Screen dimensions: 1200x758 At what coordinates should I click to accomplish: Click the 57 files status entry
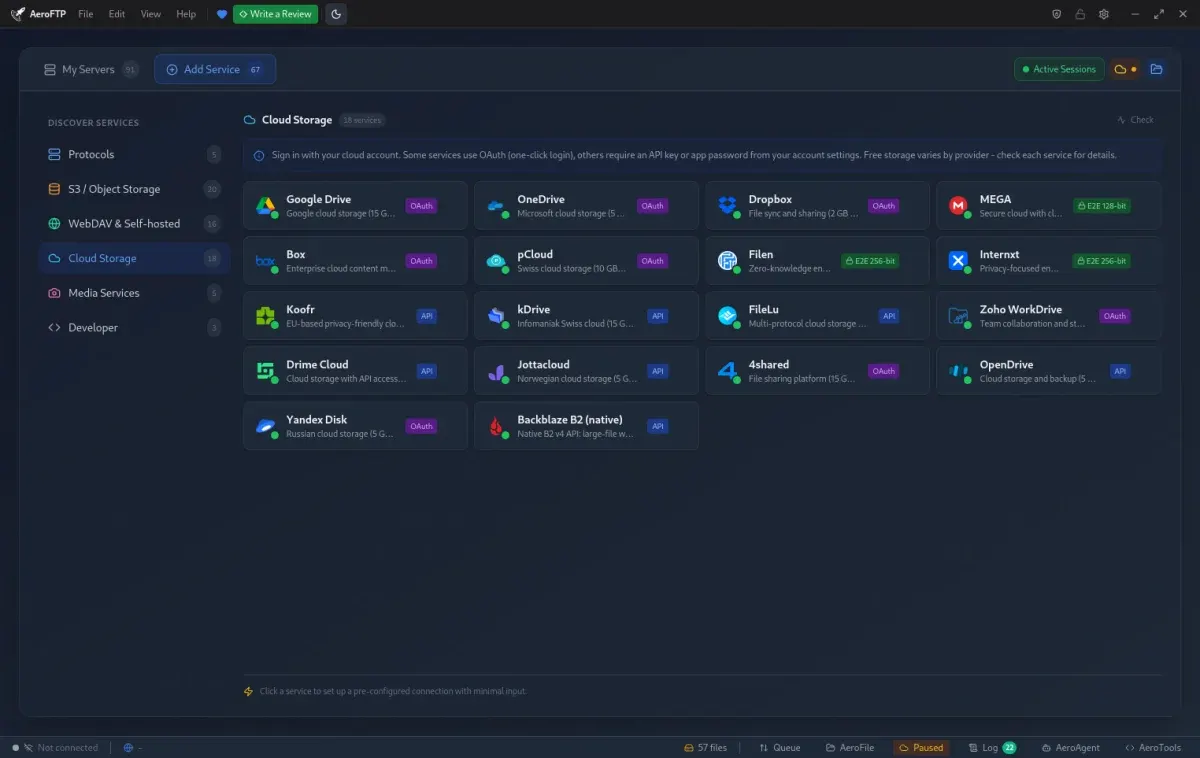click(x=705, y=748)
